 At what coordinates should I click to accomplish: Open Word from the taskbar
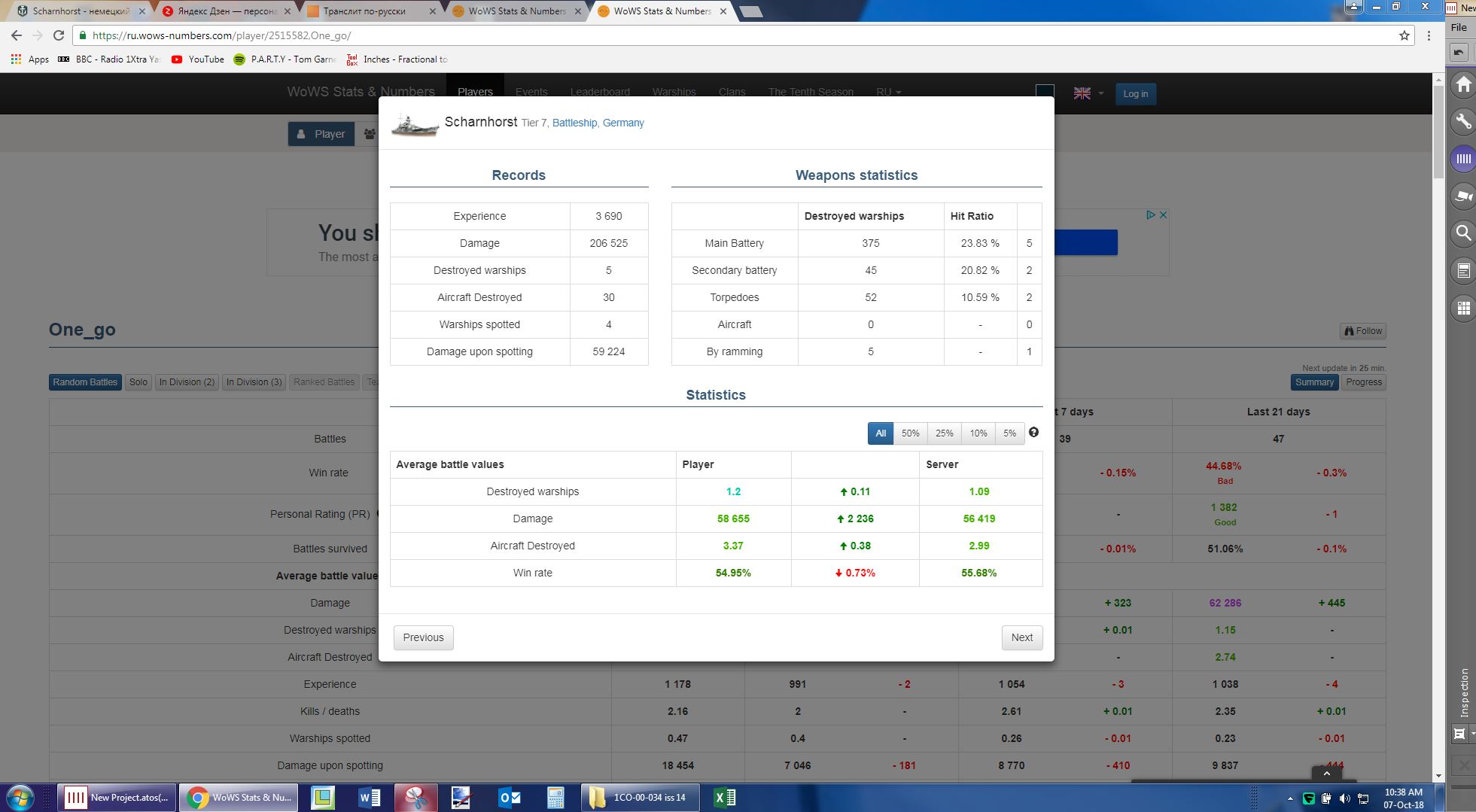coord(370,798)
